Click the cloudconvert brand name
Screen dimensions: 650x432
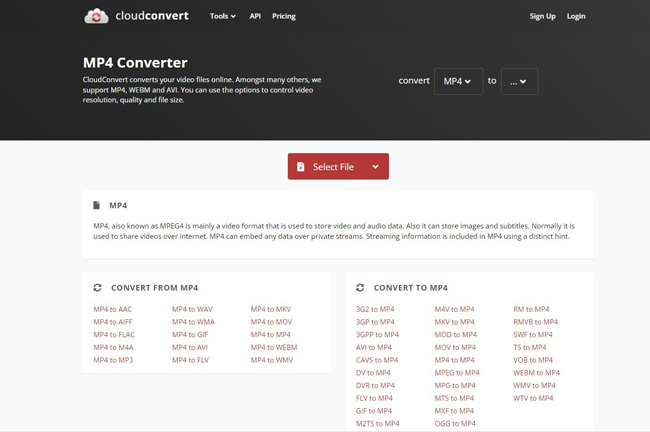point(152,16)
